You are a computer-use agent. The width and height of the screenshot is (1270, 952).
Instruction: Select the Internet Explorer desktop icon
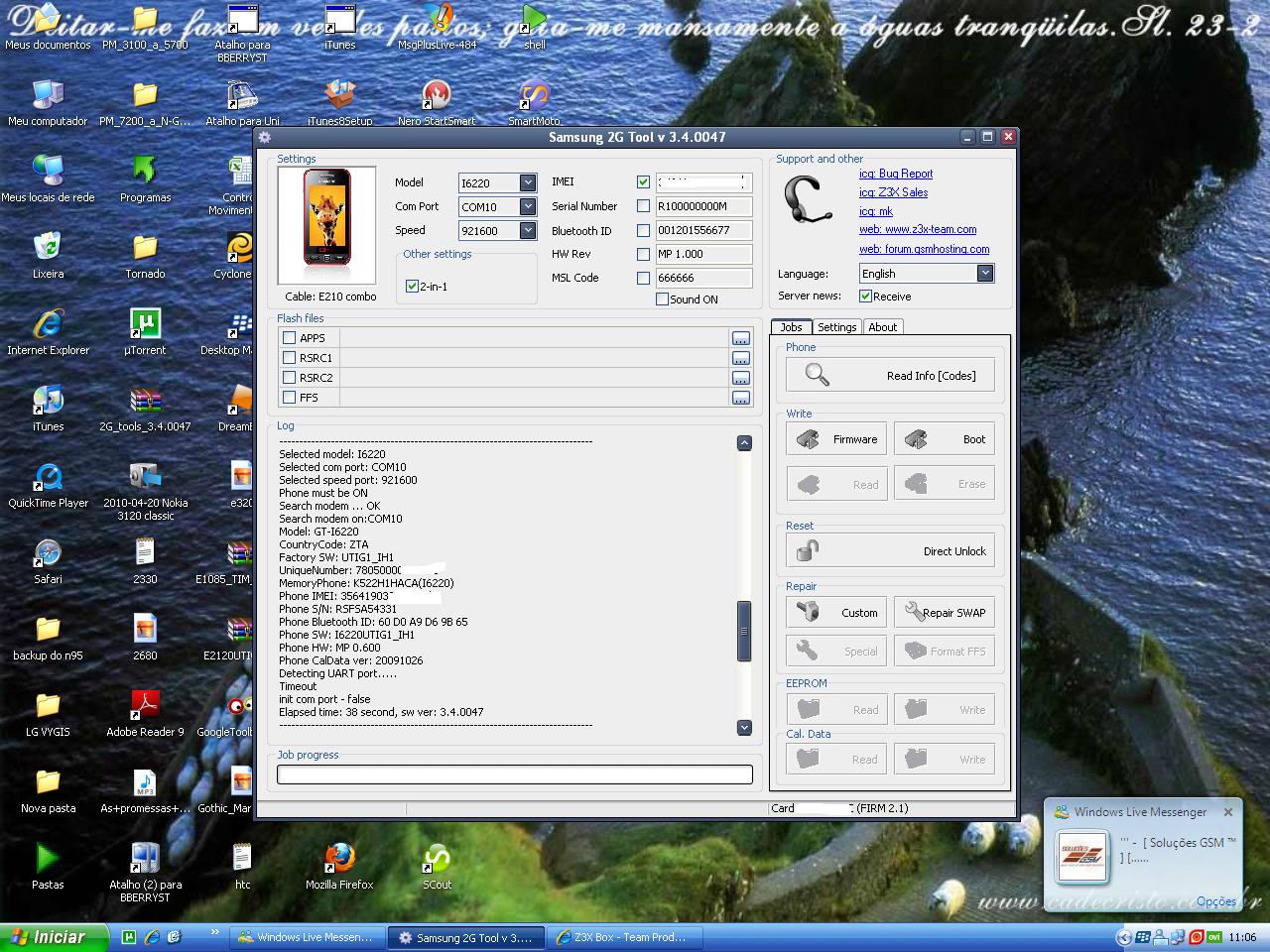(x=48, y=332)
